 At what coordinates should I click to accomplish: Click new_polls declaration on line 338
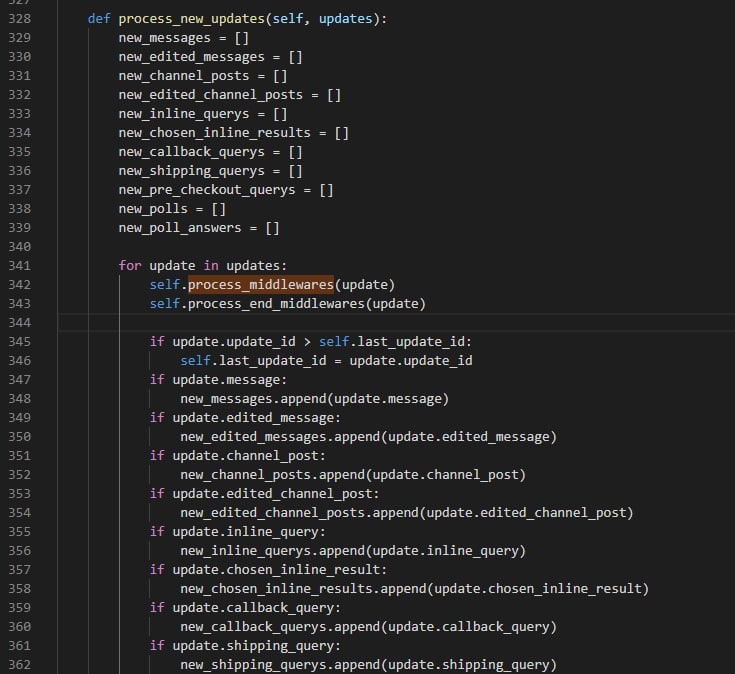click(x=172, y=209)
